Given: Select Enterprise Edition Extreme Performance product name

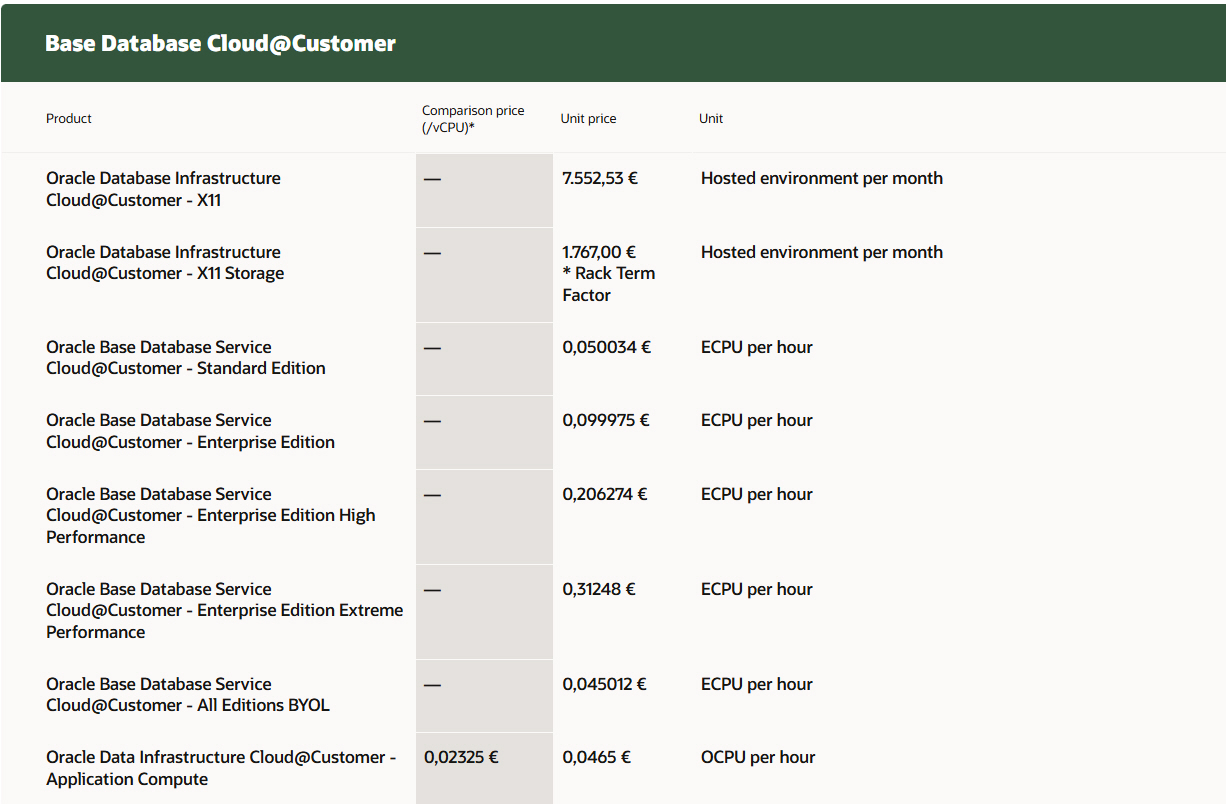Looking at the screenshot, I should click(x=225, y=610).
